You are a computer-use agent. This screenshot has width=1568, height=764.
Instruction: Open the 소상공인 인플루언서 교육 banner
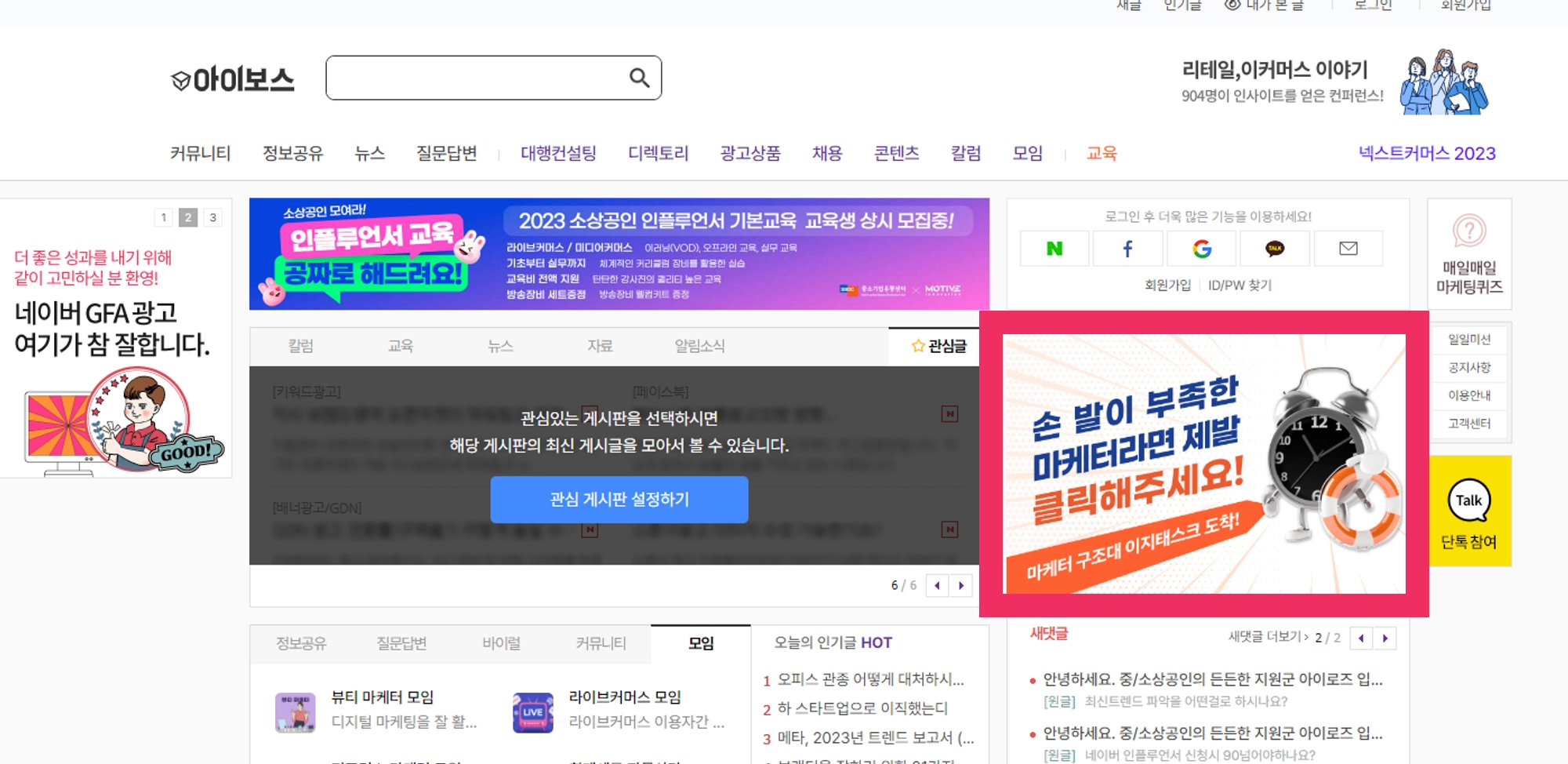[619, 254]
